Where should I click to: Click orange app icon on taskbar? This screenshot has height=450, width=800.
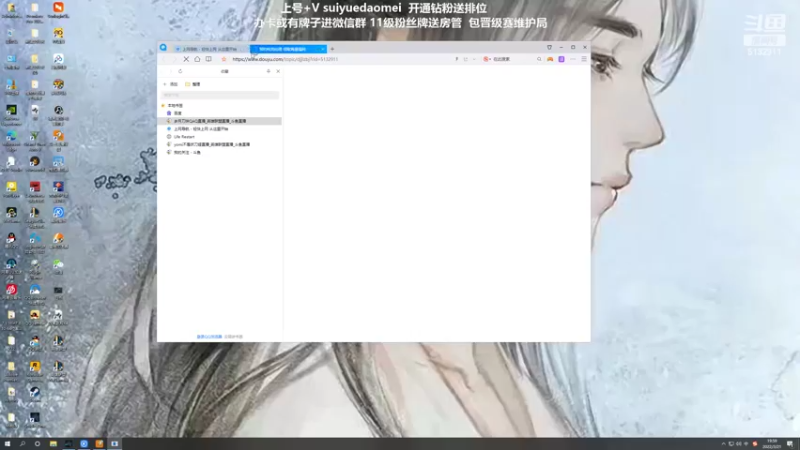[x=99, y=444]
